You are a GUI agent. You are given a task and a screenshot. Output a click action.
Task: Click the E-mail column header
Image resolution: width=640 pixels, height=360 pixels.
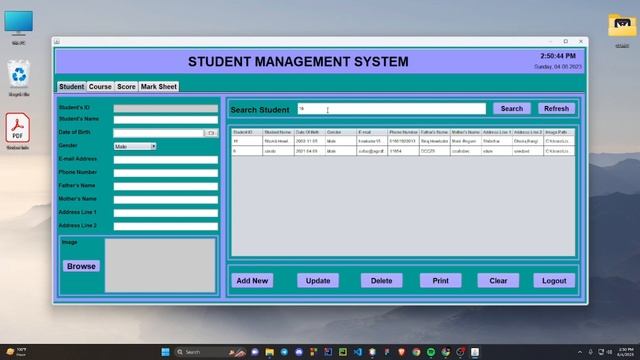pos(372,132)
